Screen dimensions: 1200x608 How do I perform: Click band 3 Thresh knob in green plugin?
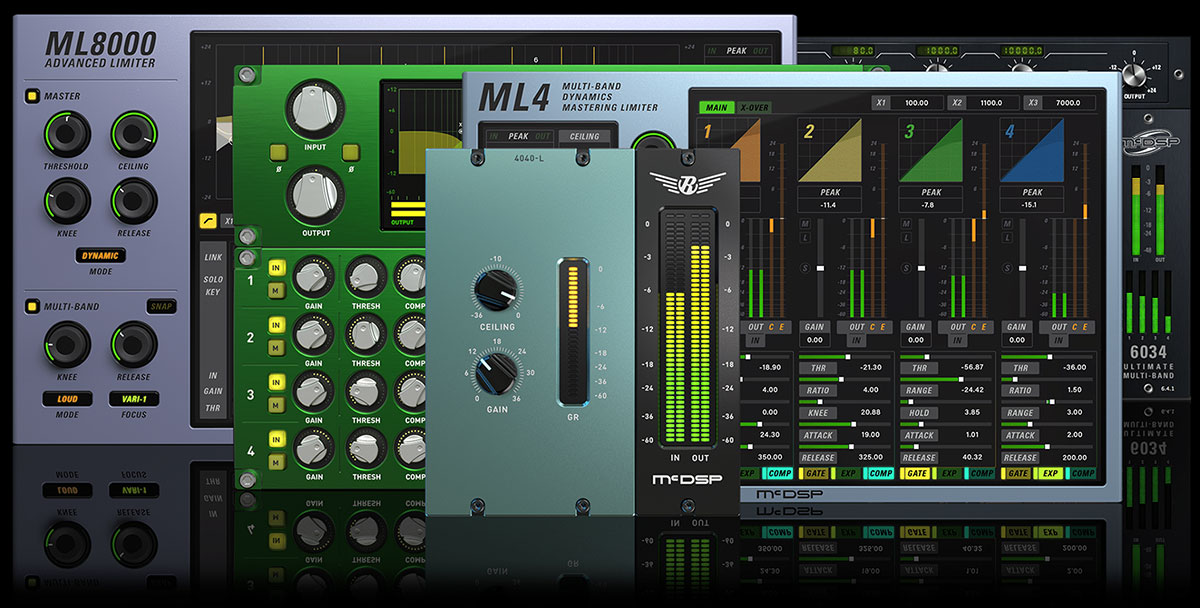(365, 391)
